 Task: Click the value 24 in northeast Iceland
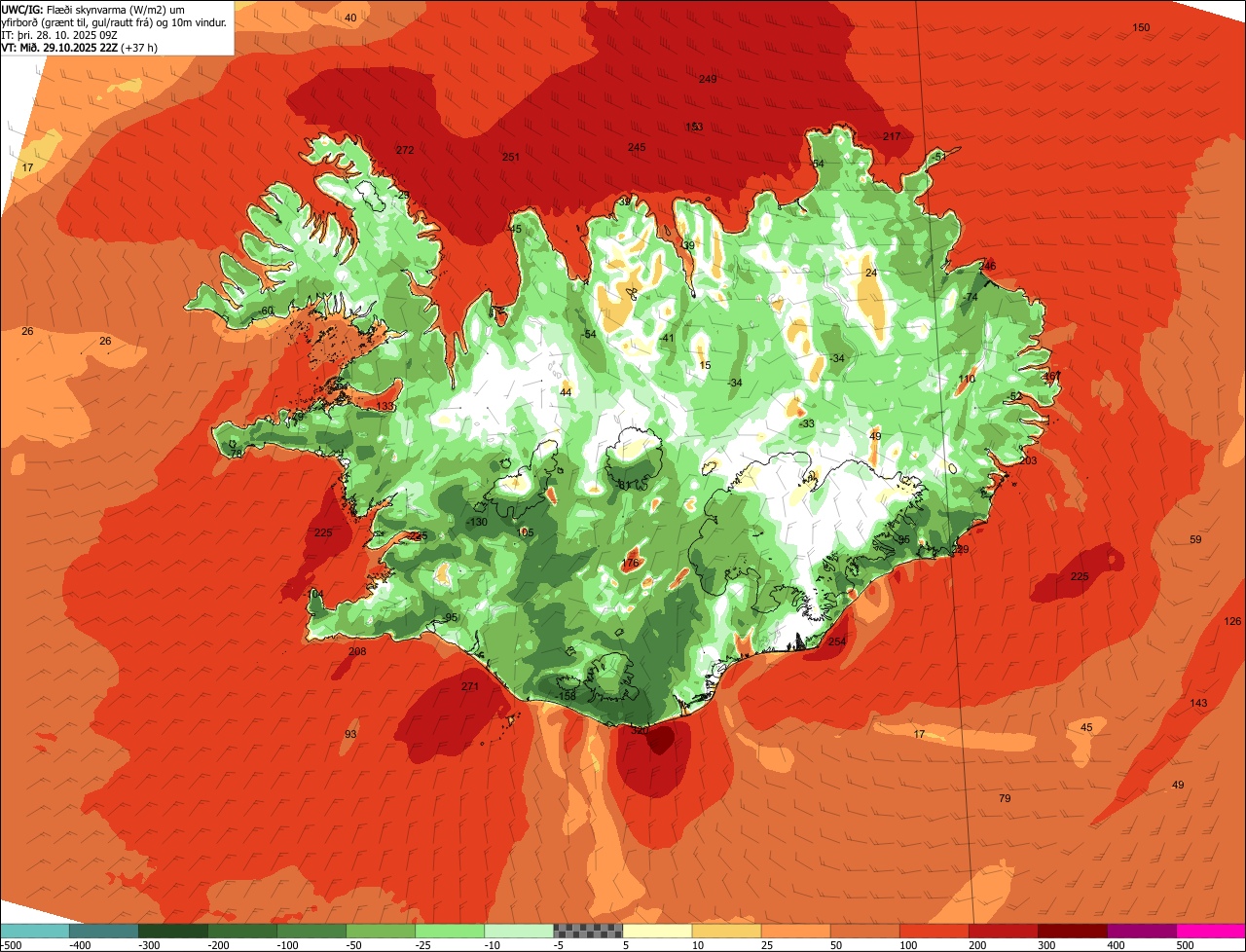coord(871,273)
